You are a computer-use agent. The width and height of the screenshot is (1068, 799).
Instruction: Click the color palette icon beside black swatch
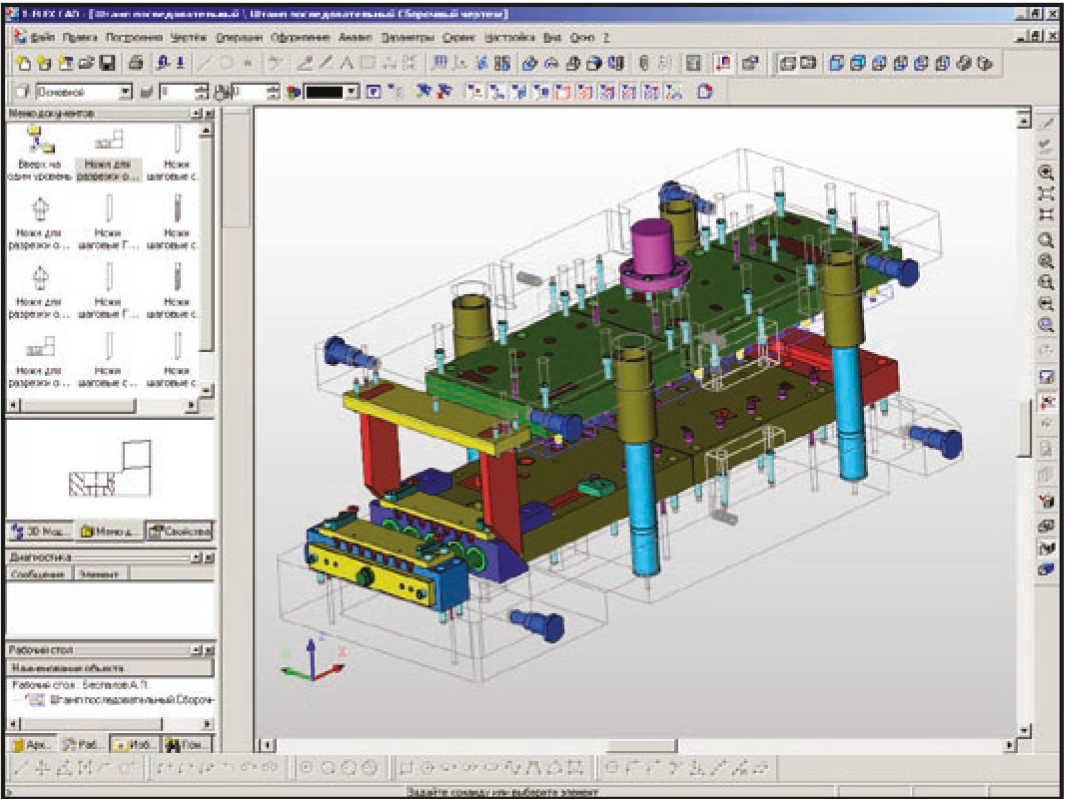[294, 91]
